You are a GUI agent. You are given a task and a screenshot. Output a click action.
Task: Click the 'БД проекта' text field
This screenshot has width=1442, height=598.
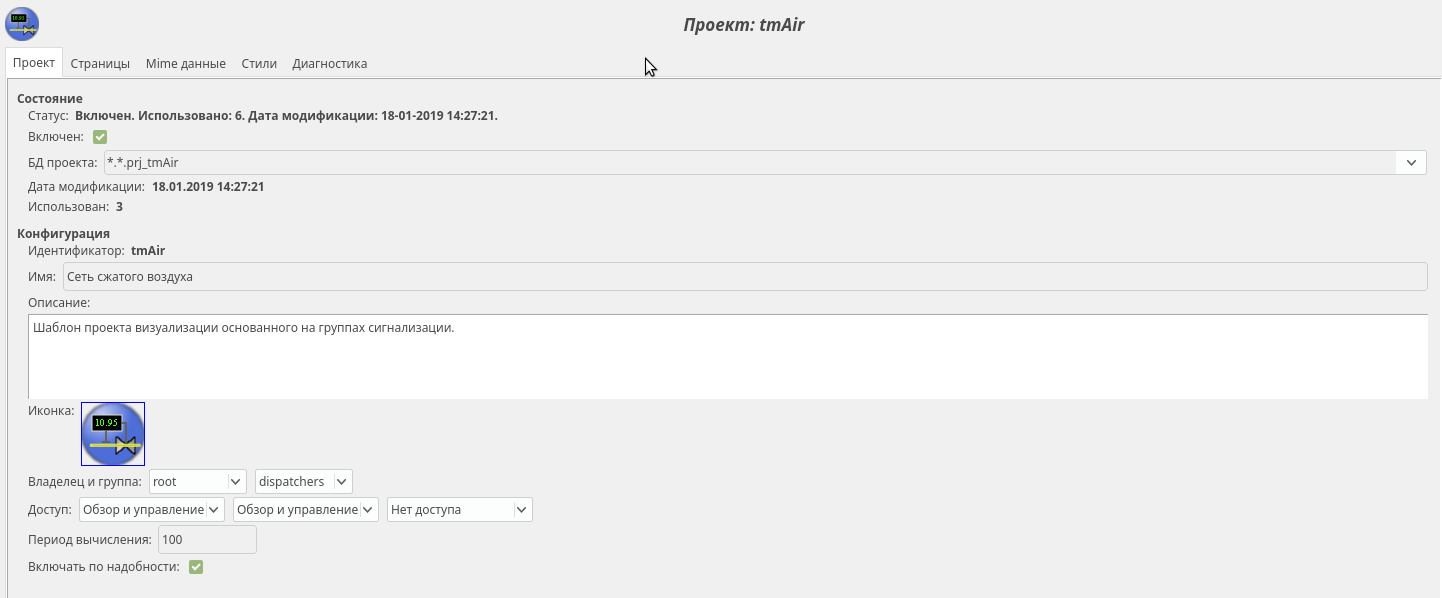(x=750, y=162)
